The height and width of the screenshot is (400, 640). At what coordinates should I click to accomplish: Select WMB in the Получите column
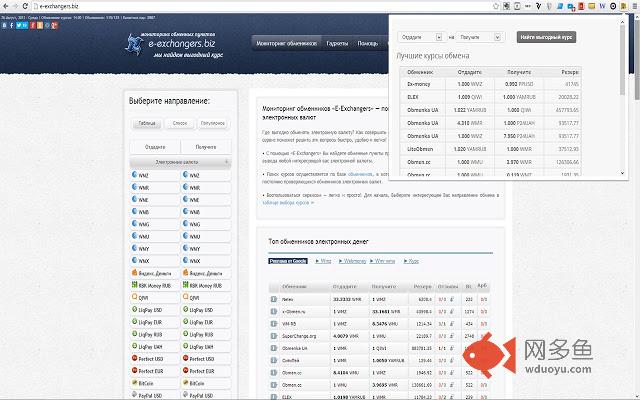(x=206, y=212)
